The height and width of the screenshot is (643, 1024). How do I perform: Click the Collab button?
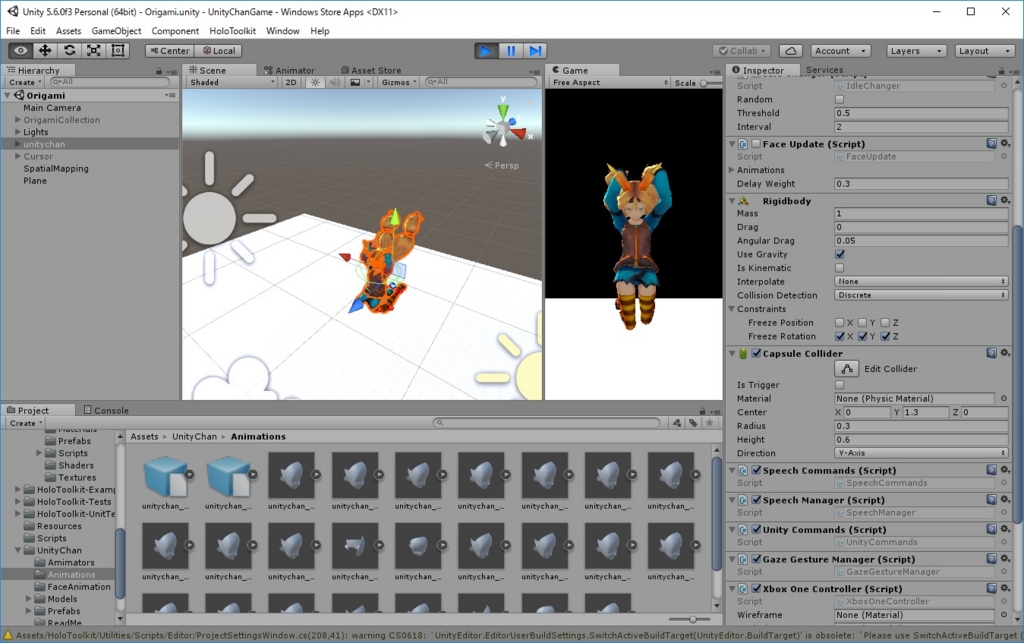742,51
